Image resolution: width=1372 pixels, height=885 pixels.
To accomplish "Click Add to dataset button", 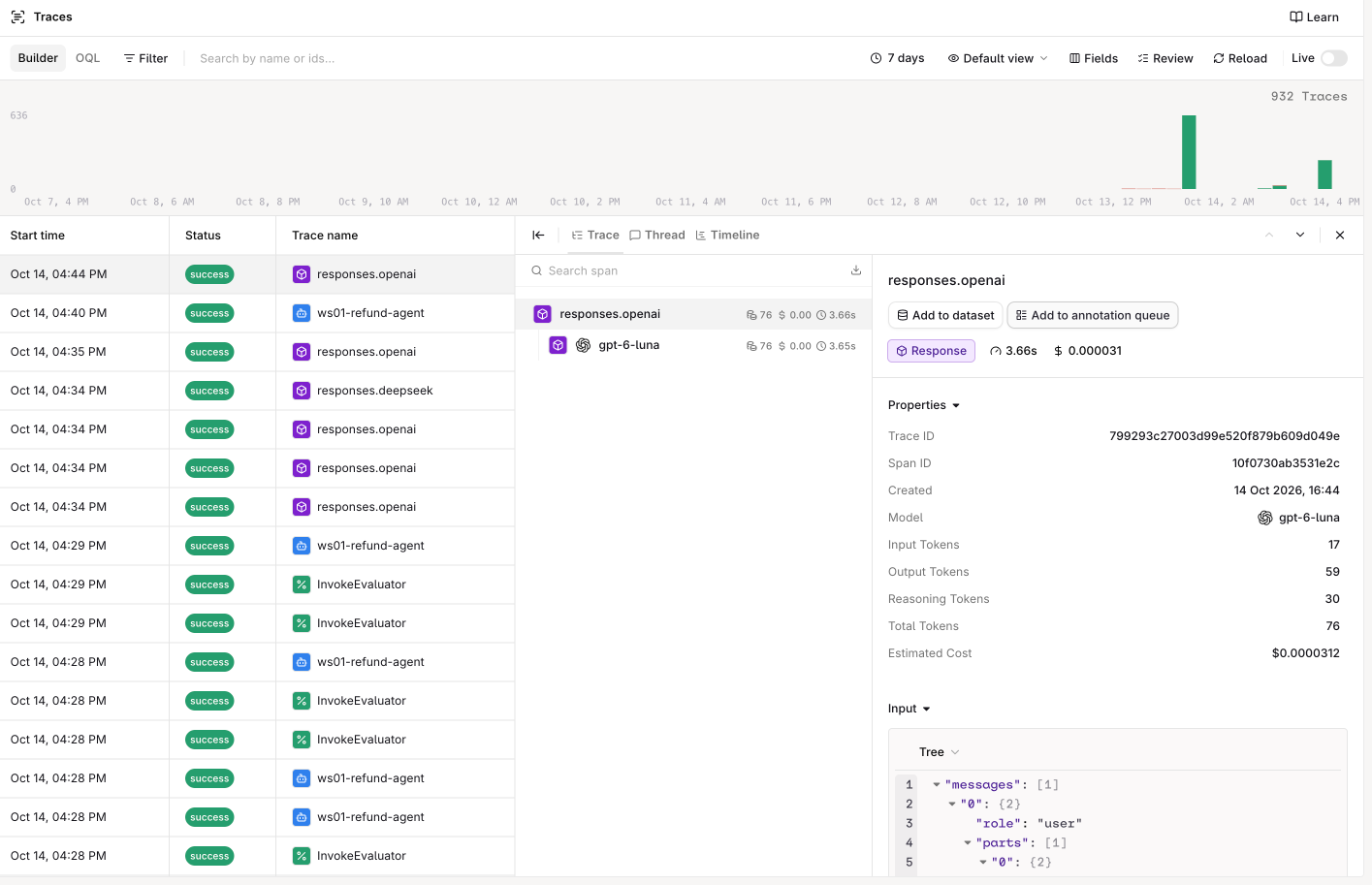I will click(945, 315).
